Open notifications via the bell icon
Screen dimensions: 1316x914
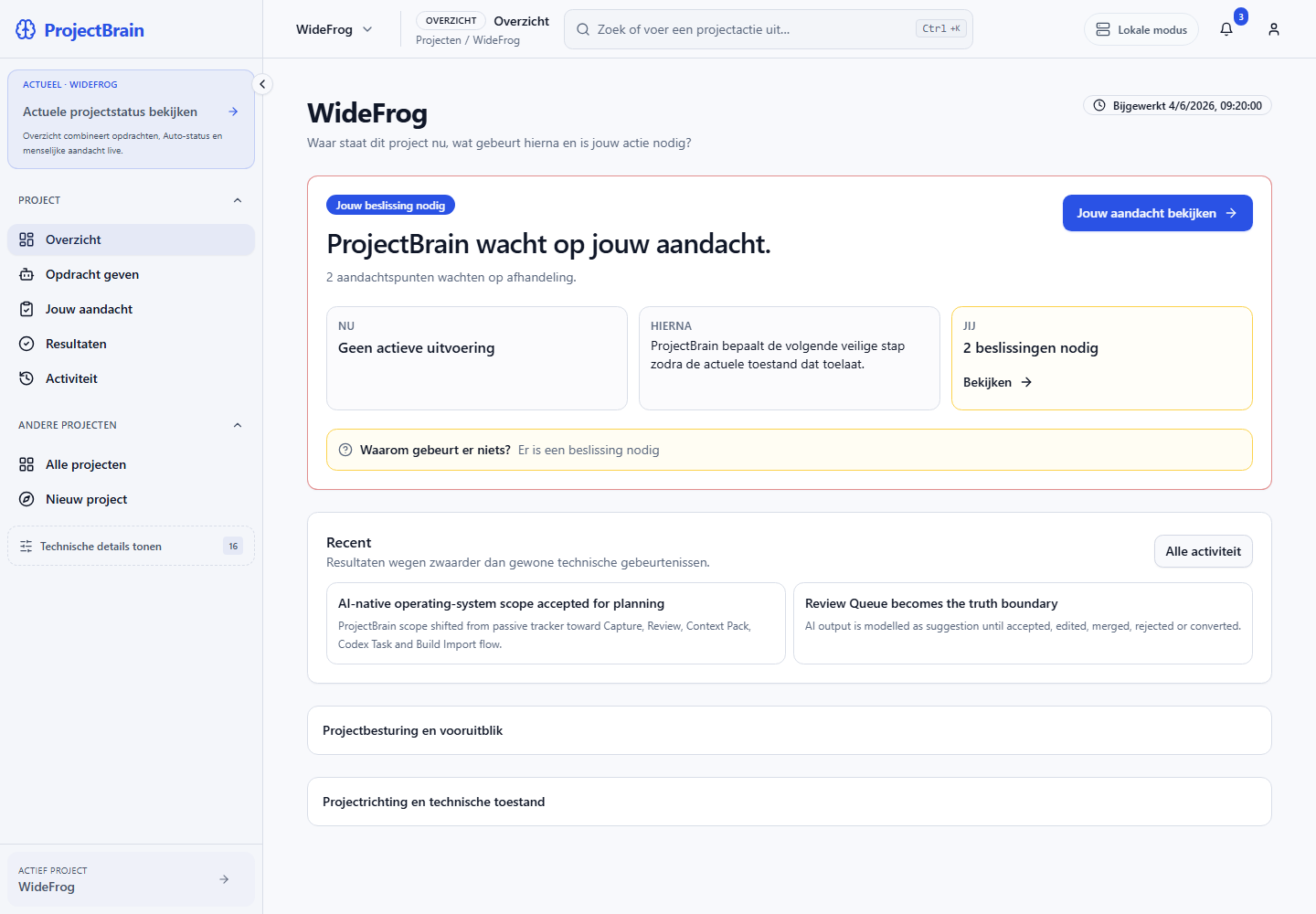(1226, 29)
